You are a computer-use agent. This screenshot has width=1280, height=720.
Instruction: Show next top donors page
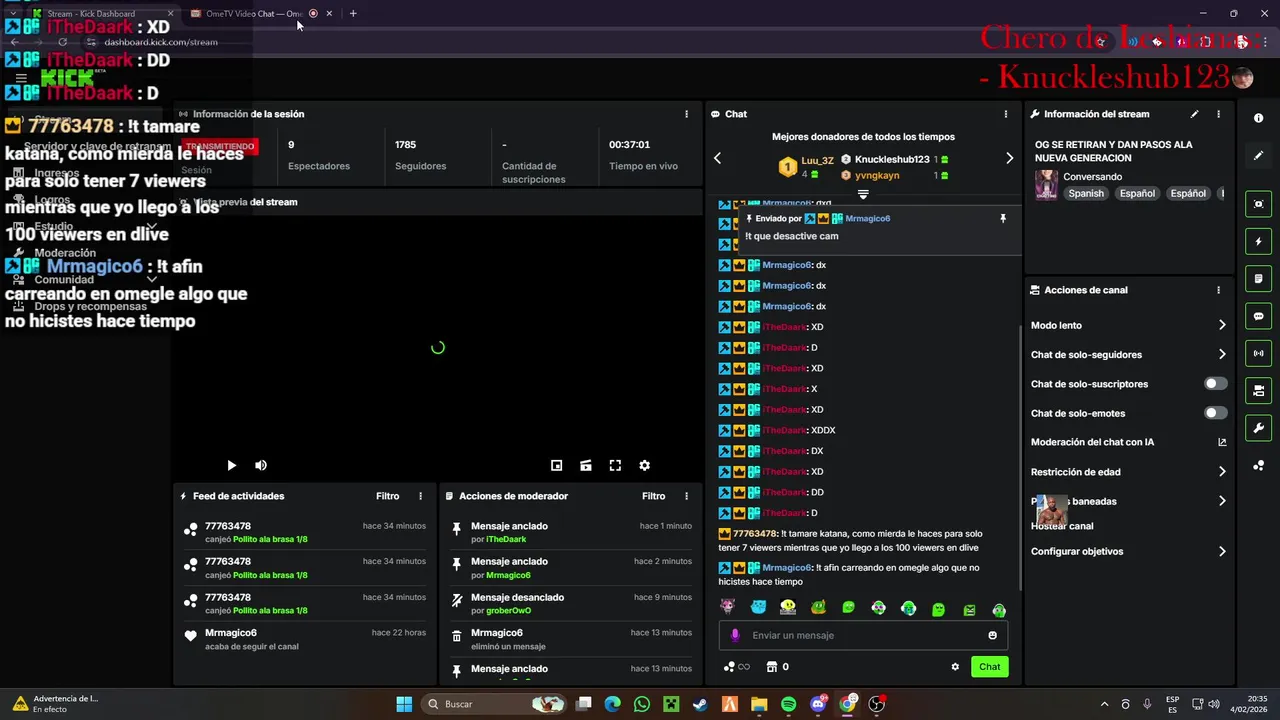[x=1009, y=158]
